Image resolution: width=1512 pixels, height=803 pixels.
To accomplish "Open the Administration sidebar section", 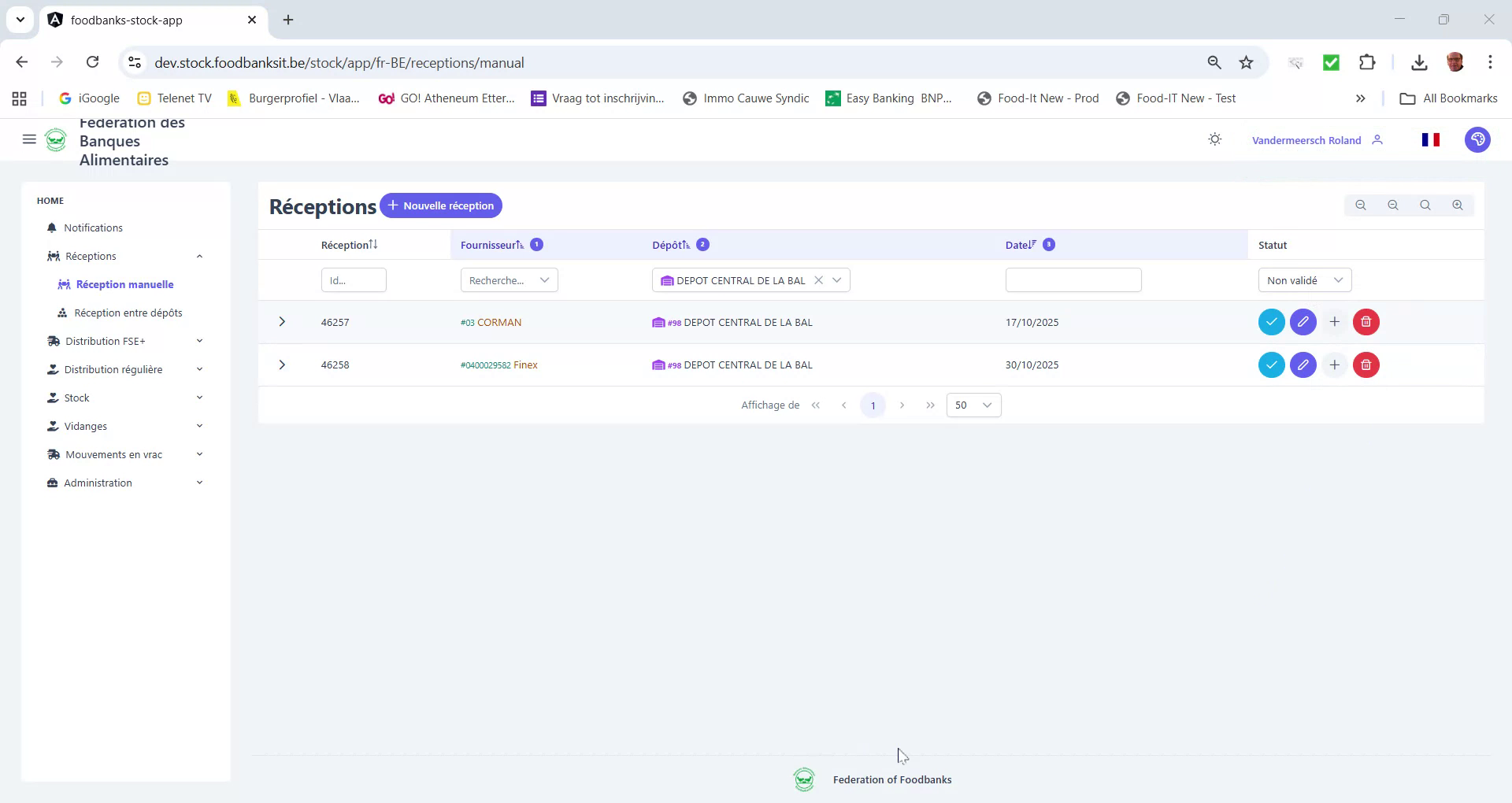I will pyautogui.click(x=98, y=483).
